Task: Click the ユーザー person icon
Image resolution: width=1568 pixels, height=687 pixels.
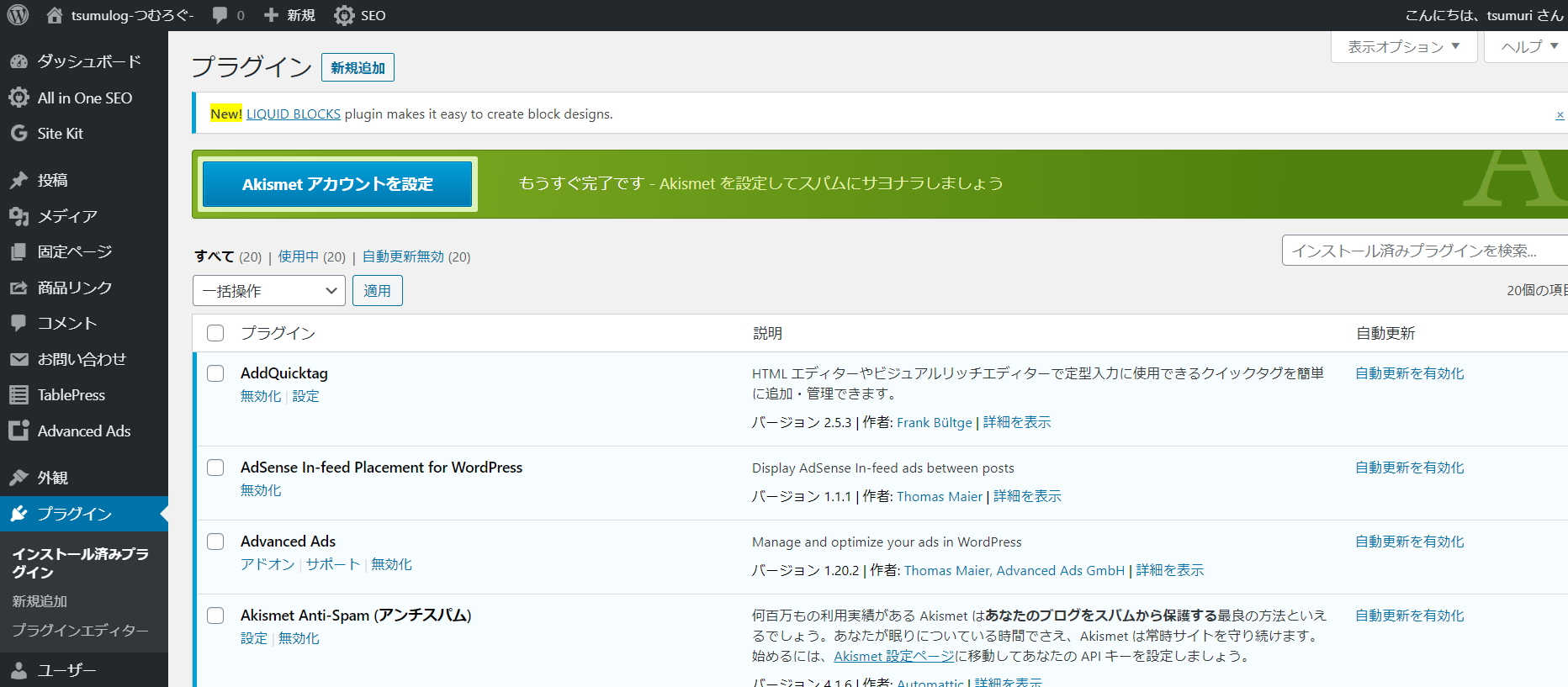Action: (19, 670)
